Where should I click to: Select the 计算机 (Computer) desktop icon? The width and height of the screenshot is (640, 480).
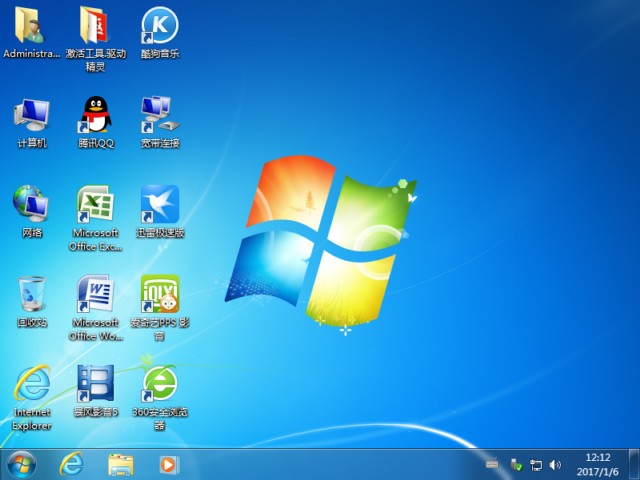31,115
